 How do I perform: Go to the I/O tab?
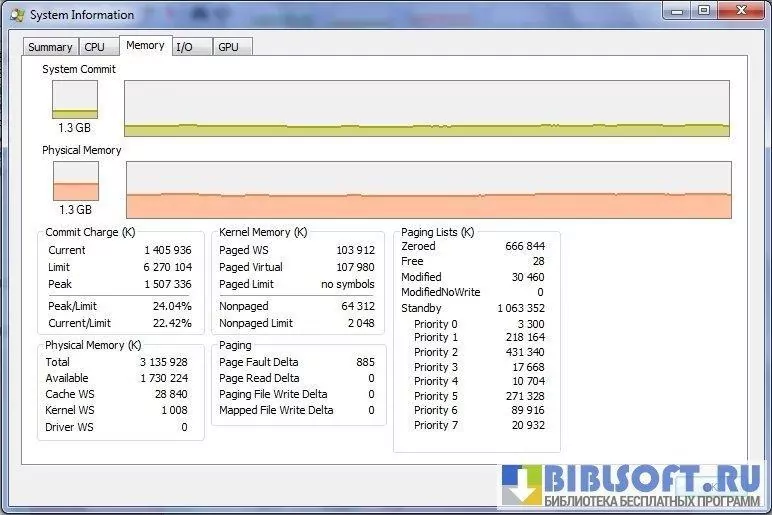(184, 47)
